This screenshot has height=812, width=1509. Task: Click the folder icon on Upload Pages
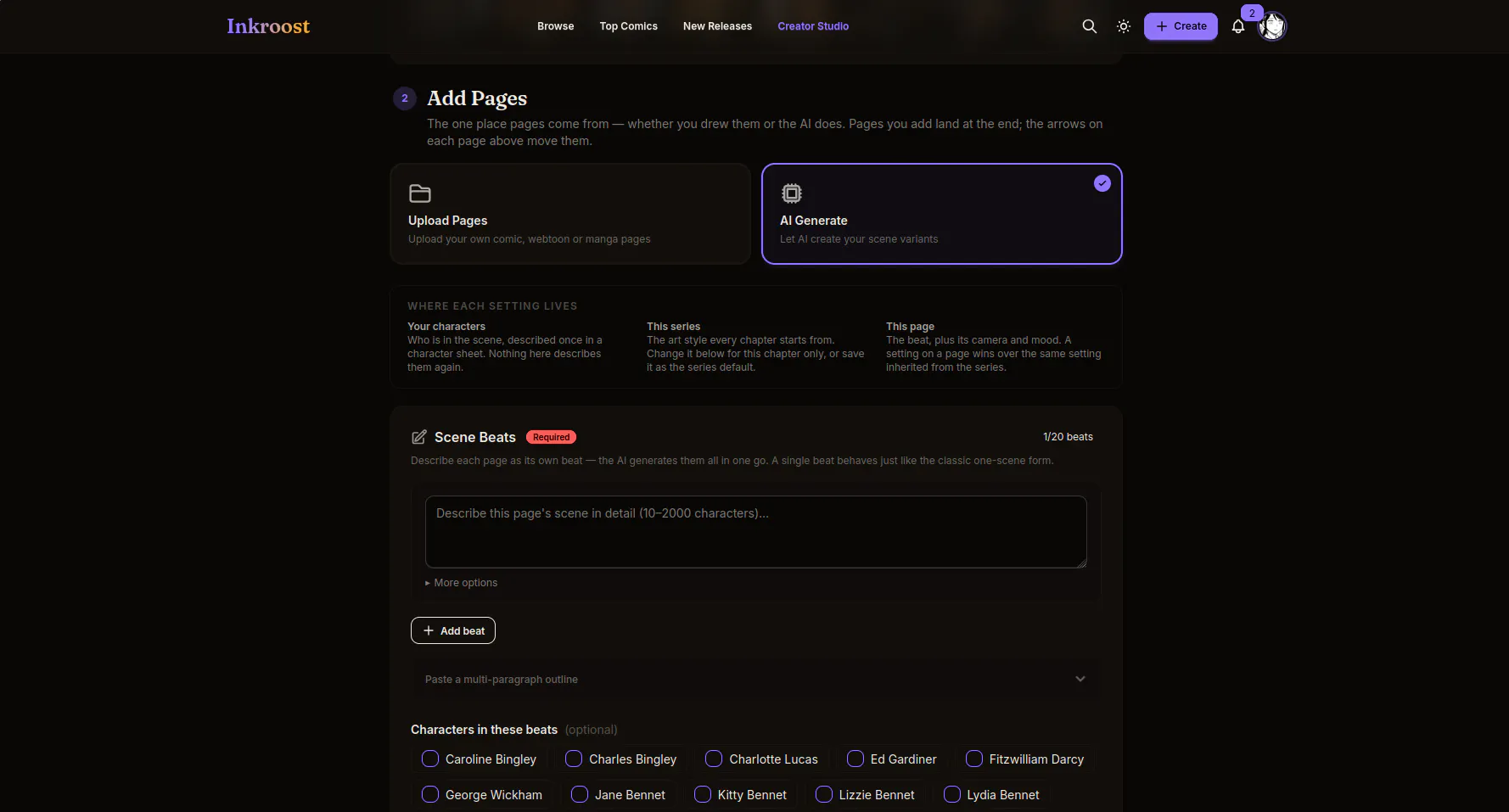click(x=419, y=193)
